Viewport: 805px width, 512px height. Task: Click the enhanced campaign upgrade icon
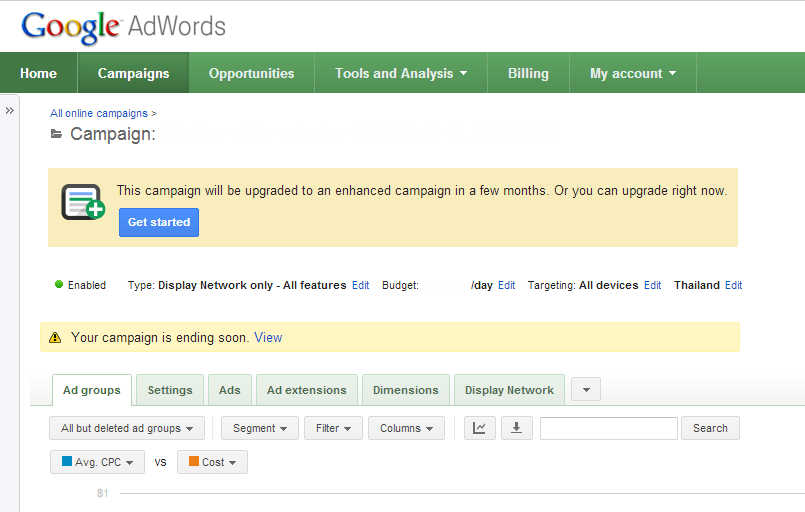click(x=83, y=202)
